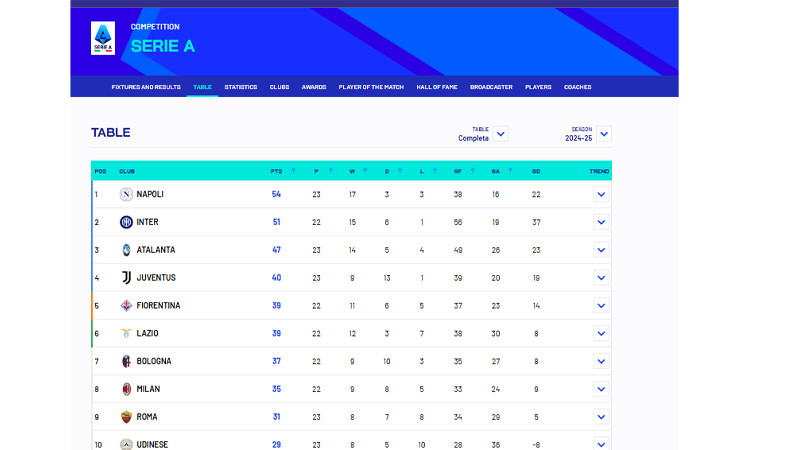Viewport: 800px width, 450px height.
Task: Expand Napoli trend chevron
Action: (x=601, y=194)
